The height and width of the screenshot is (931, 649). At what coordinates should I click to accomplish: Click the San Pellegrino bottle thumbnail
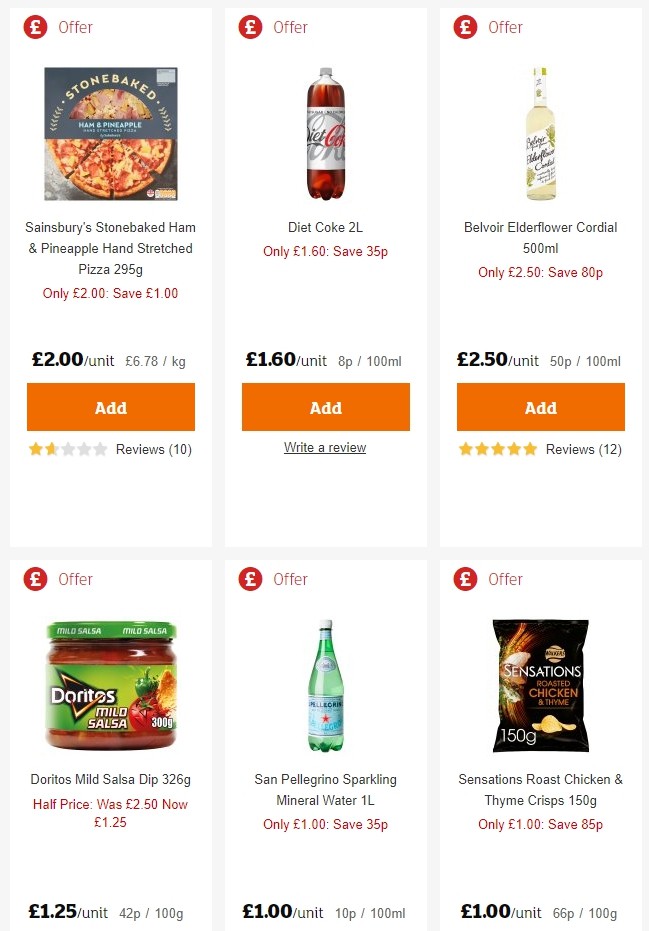pos(324,685)
